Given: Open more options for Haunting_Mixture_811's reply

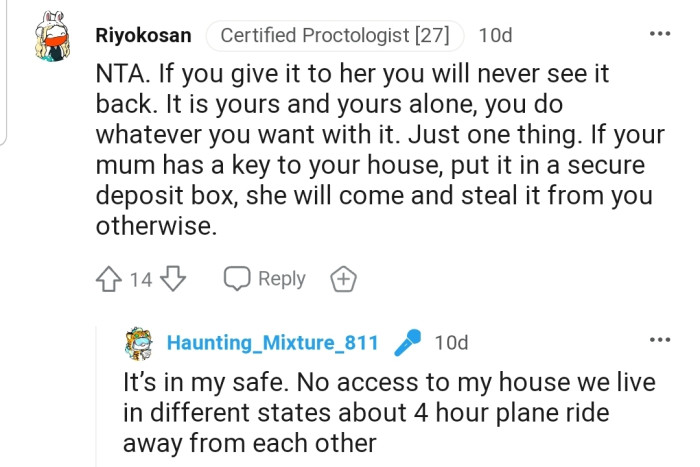Looking at the screenshot, I should tap(660, 340).
